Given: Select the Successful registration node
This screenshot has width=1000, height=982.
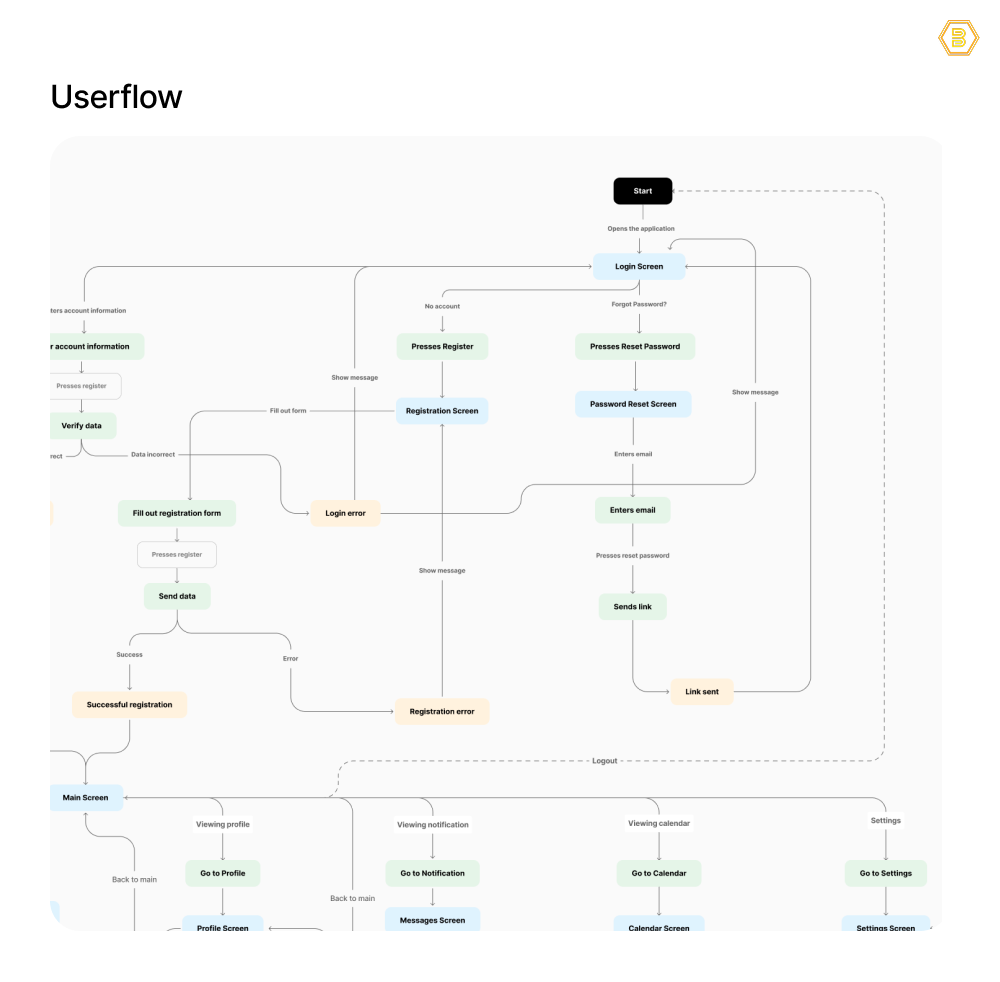Looking at the screenshot, I should point(129,705).
